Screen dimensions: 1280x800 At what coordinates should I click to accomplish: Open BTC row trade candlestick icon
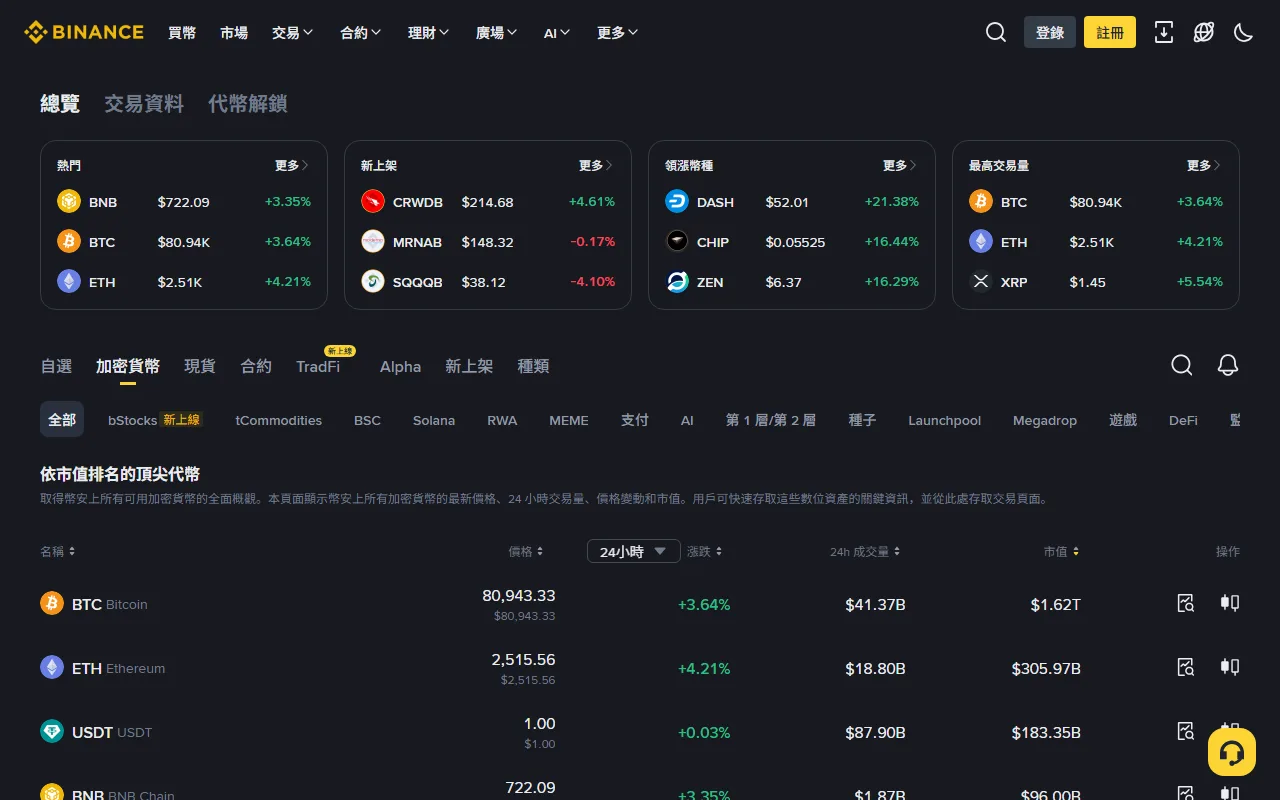(1230, 603)
